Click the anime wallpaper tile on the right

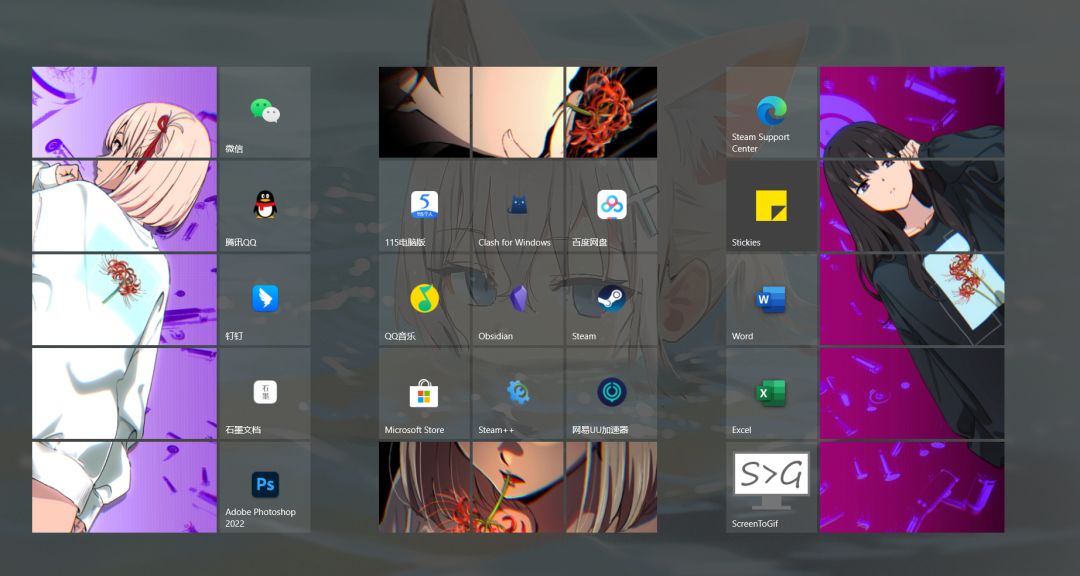click(x=910, y=300)
